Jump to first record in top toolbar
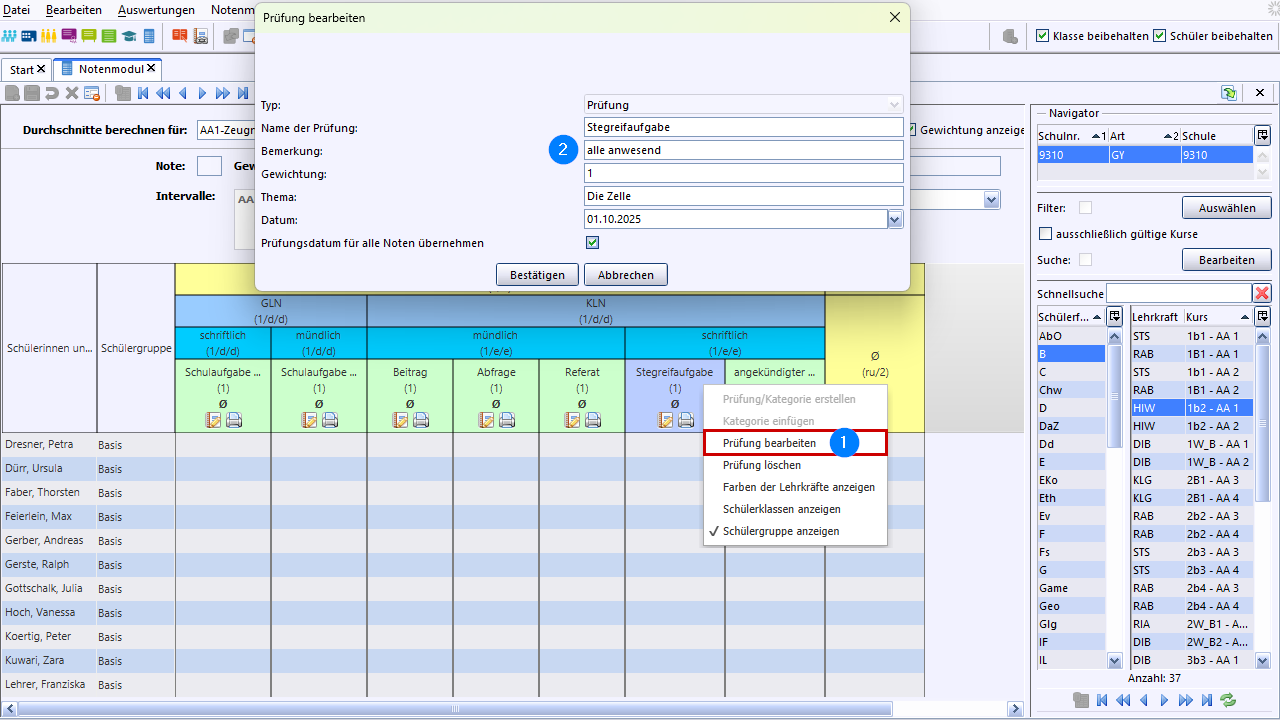Viewport: 1280px width, 720px height. pyautogui.click(x=143, y=93)
